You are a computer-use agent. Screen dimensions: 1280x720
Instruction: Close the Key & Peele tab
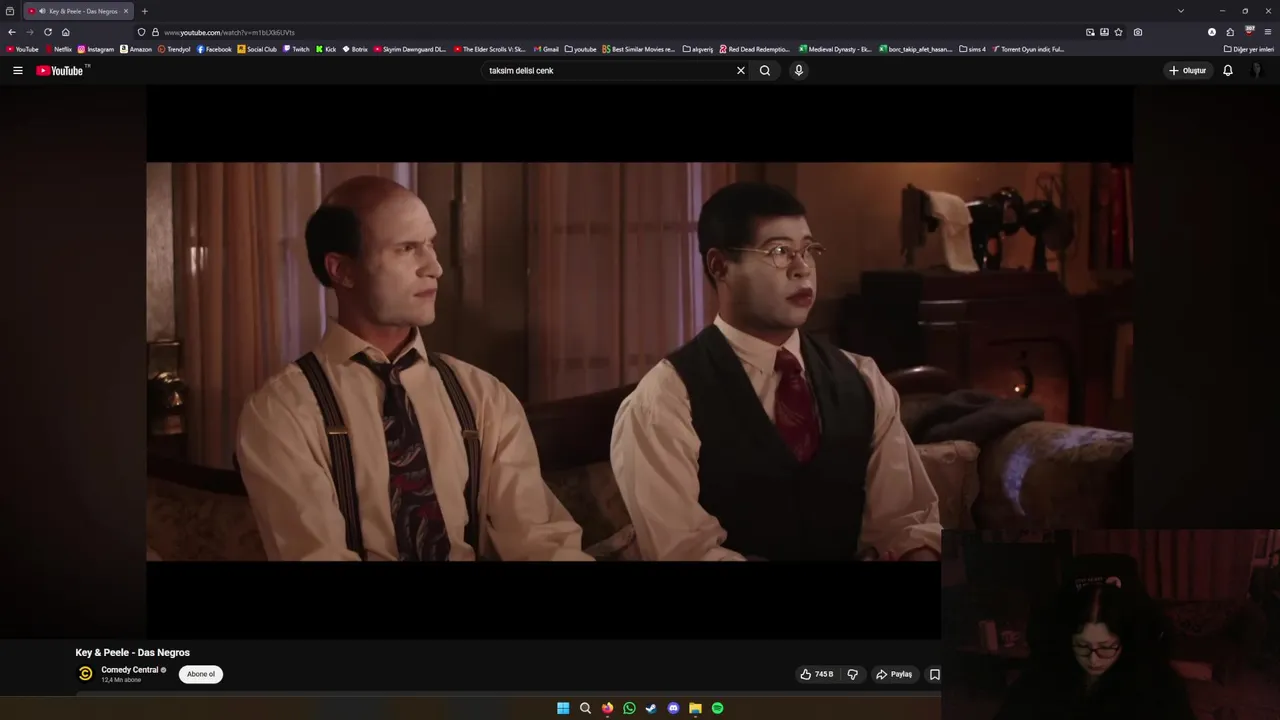[126, 11]
